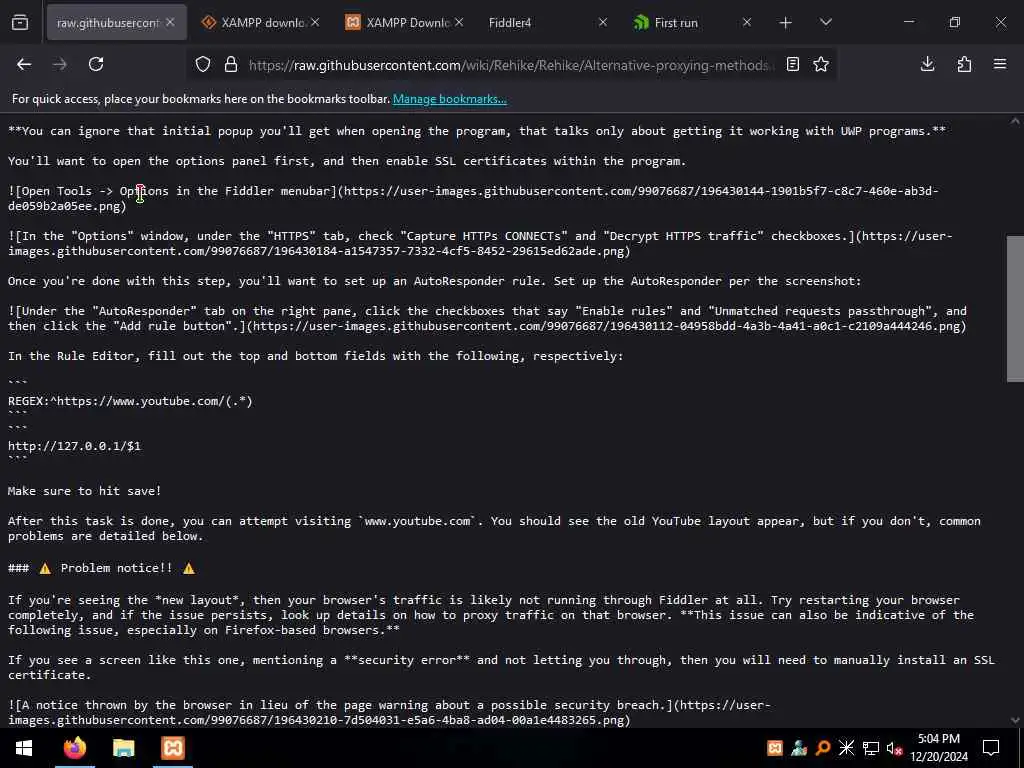Image resolution: width=1024 pixels, height=768 pixels.
Task: Click the person tray icon beside XAMPP
Action: (799, 748)
